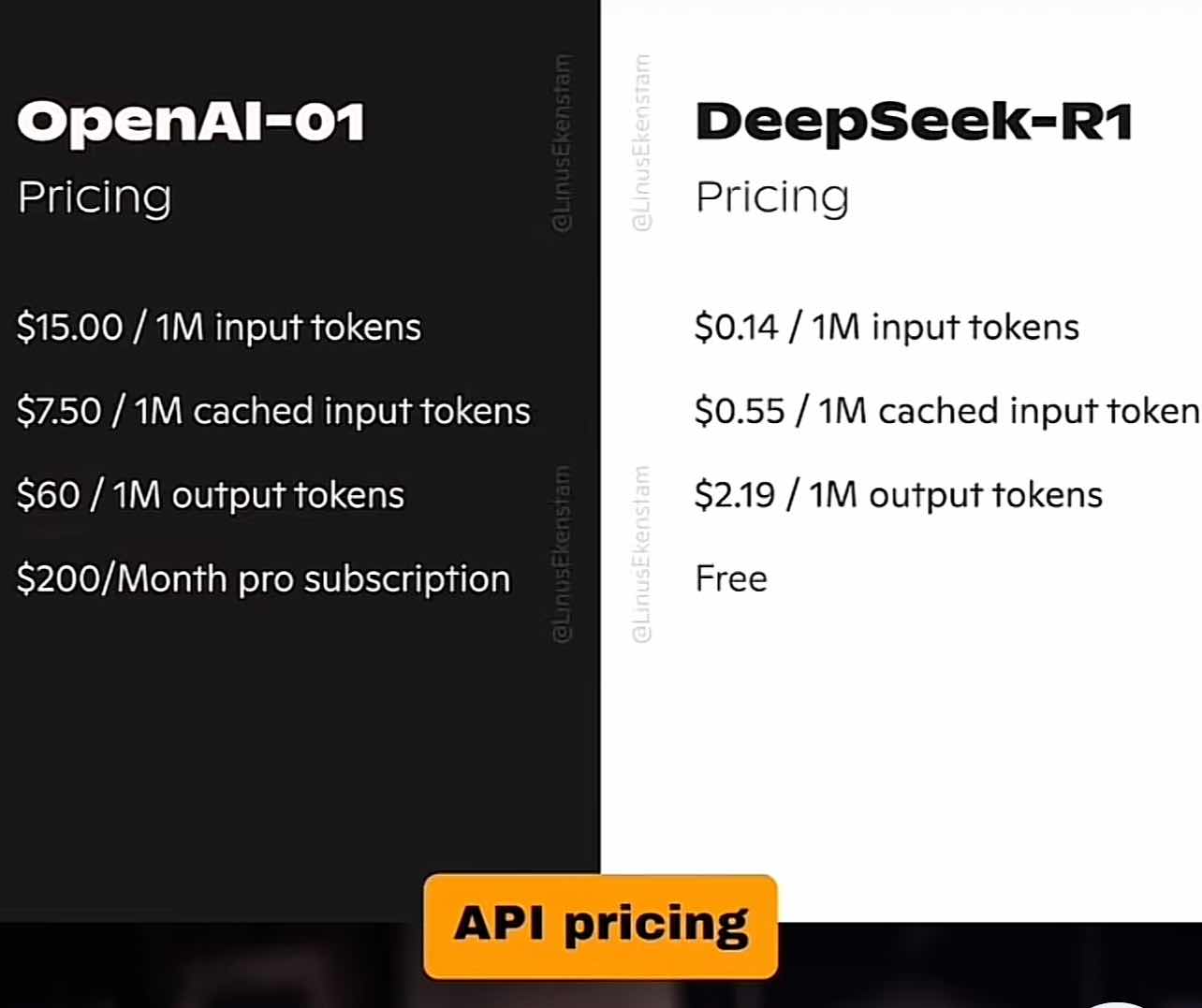Click the $60 / 1M output tokens line
The image size is (1202, 1008).
click(x=211, y=495)
